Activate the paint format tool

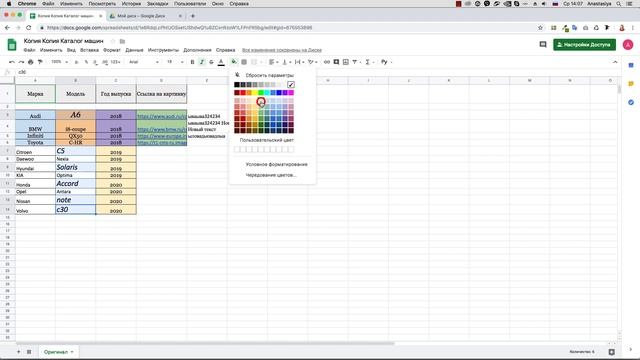point(40,62)
